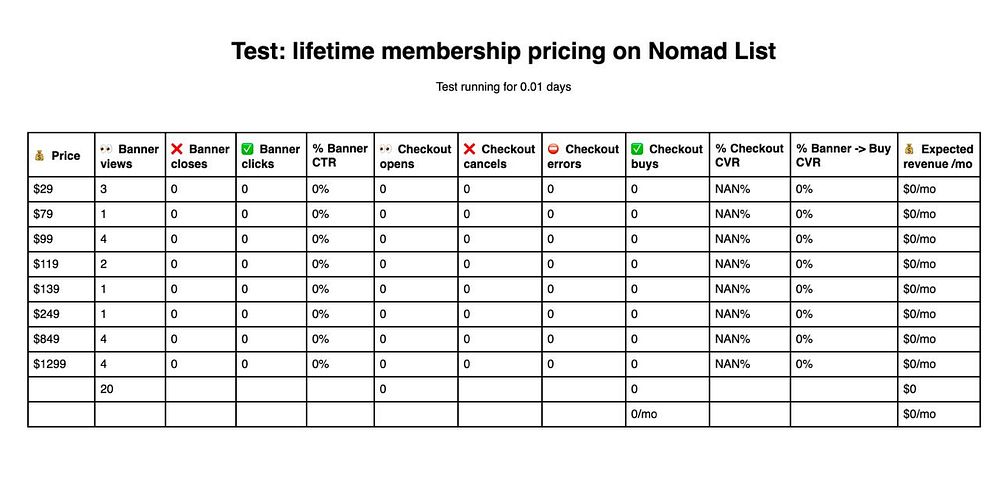Click the money bag icon beside Price

point(40,156)
